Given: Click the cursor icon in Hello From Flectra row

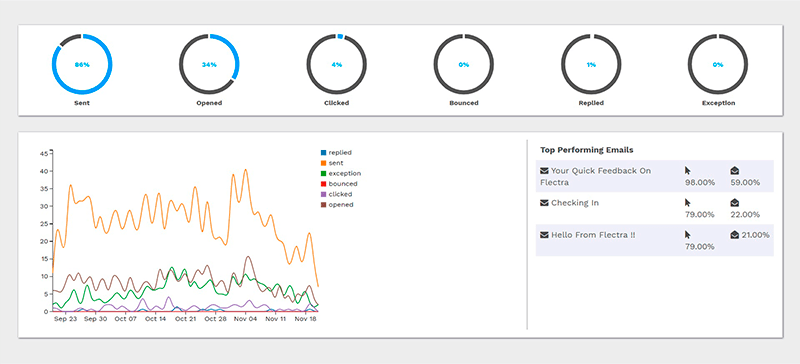Looking at the screenshot, I should point(688,235).
